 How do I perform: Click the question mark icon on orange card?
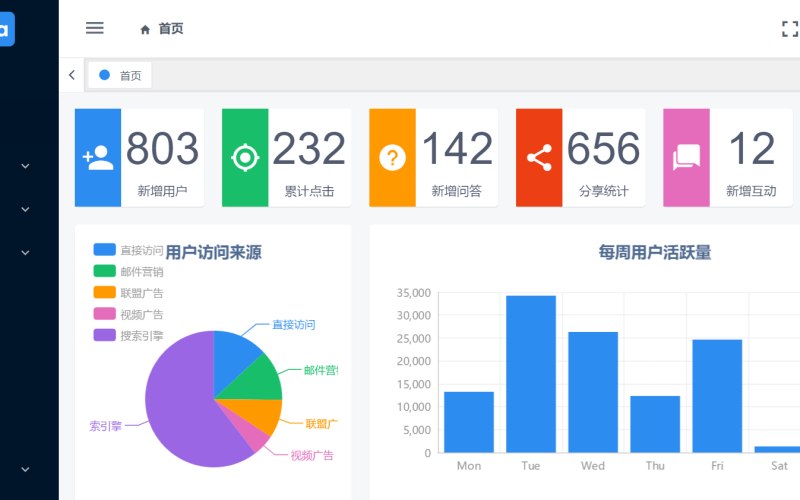click(392, 158)
